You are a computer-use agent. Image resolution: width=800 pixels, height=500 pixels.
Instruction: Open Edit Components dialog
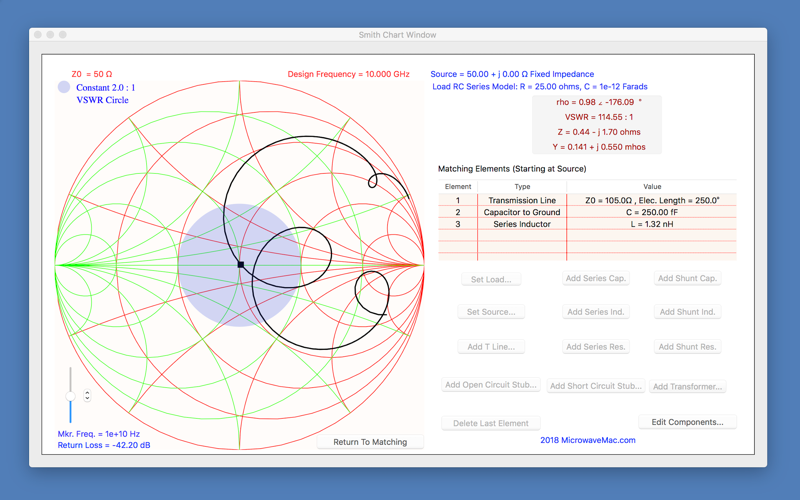click(687, 422)
